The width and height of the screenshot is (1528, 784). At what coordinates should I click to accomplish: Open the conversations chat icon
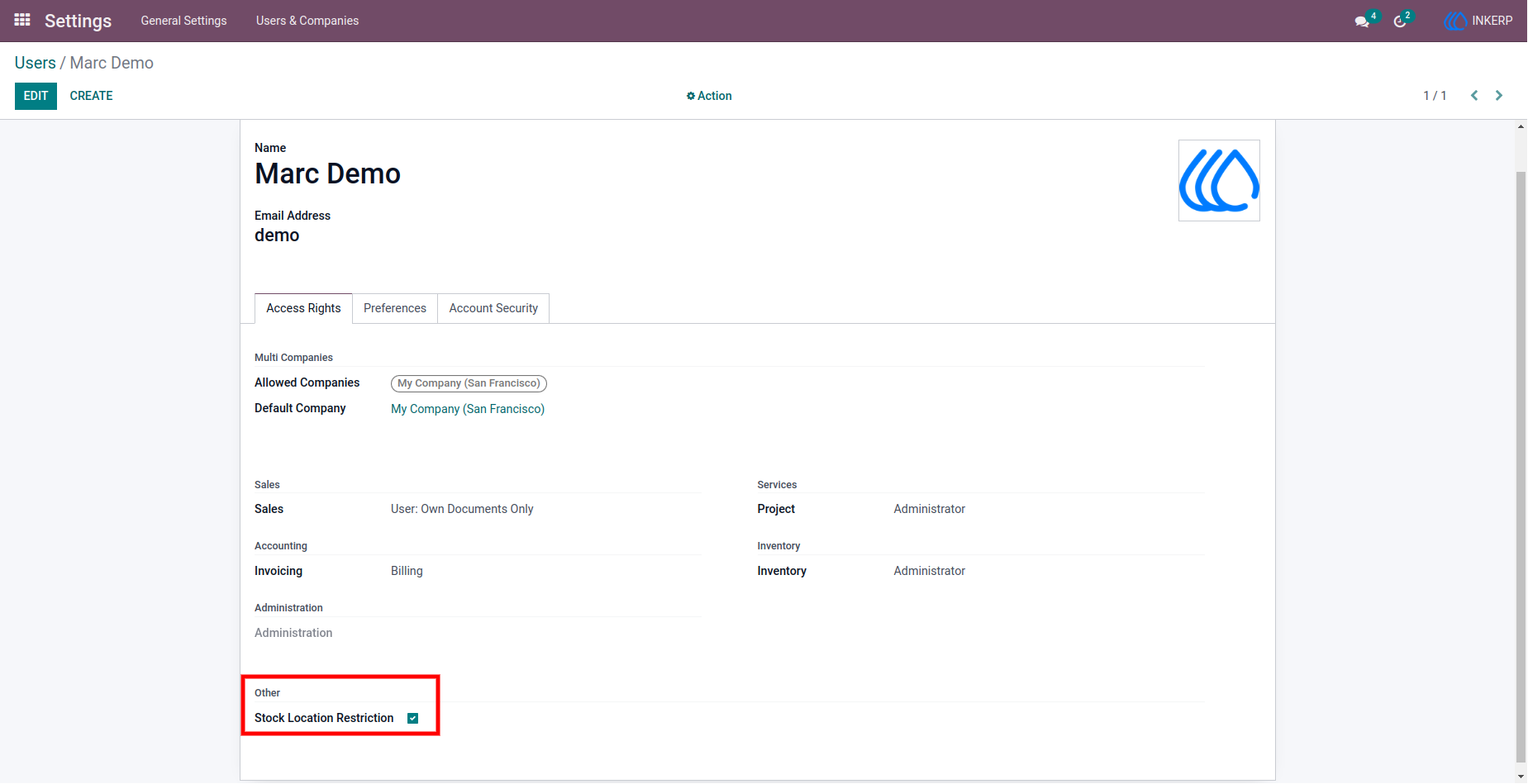click(x=1362, y=21)
